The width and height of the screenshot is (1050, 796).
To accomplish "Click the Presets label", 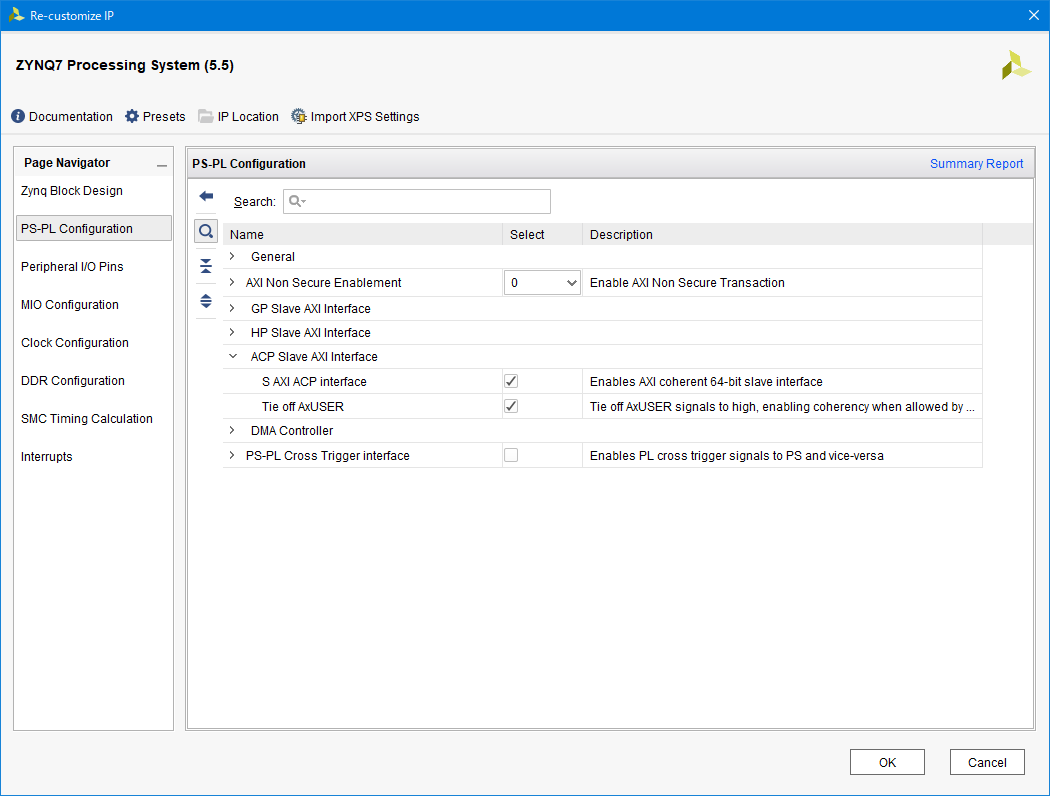I will [x=164, y=116].
